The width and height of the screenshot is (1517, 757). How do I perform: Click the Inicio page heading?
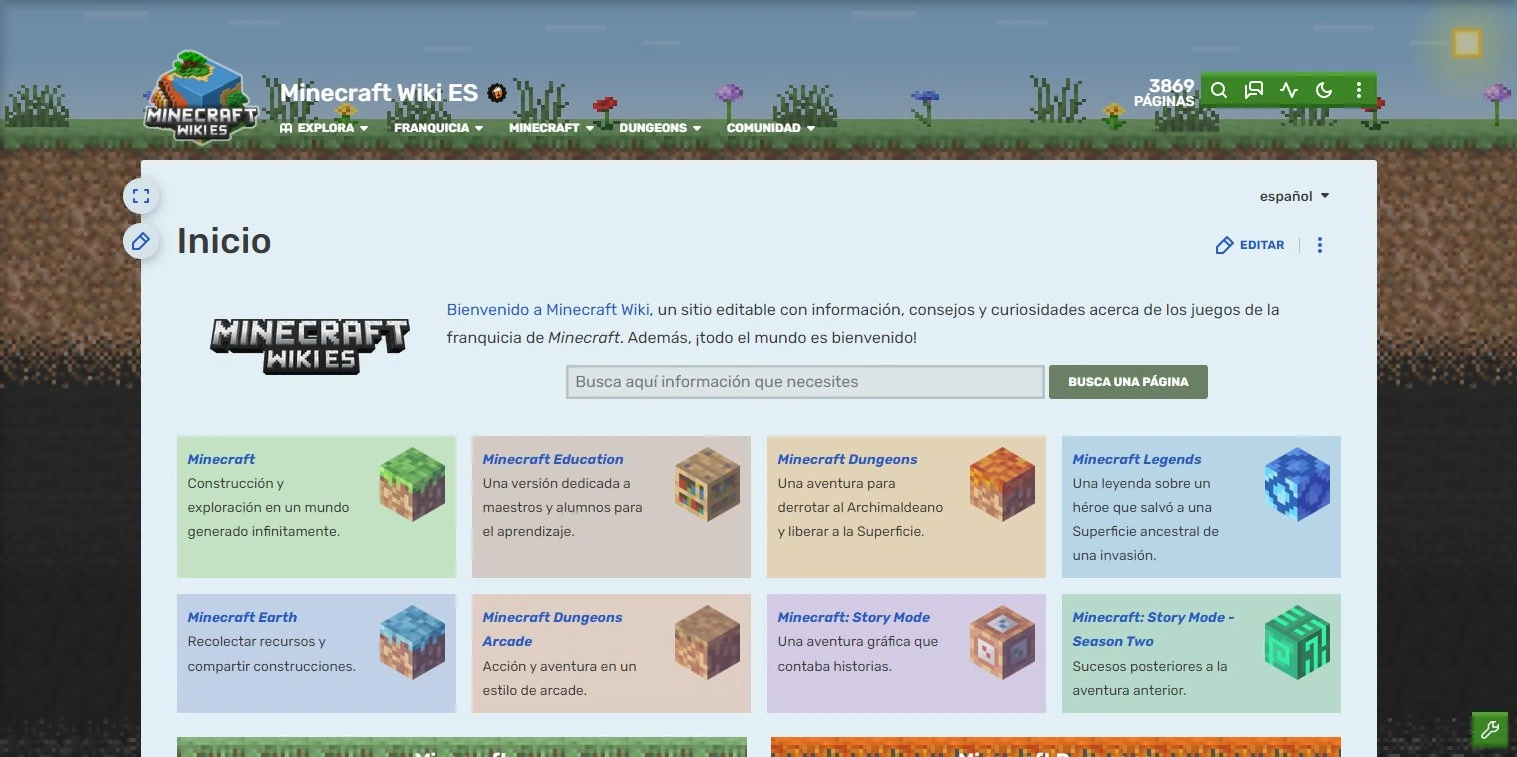[x=224, y=241]
